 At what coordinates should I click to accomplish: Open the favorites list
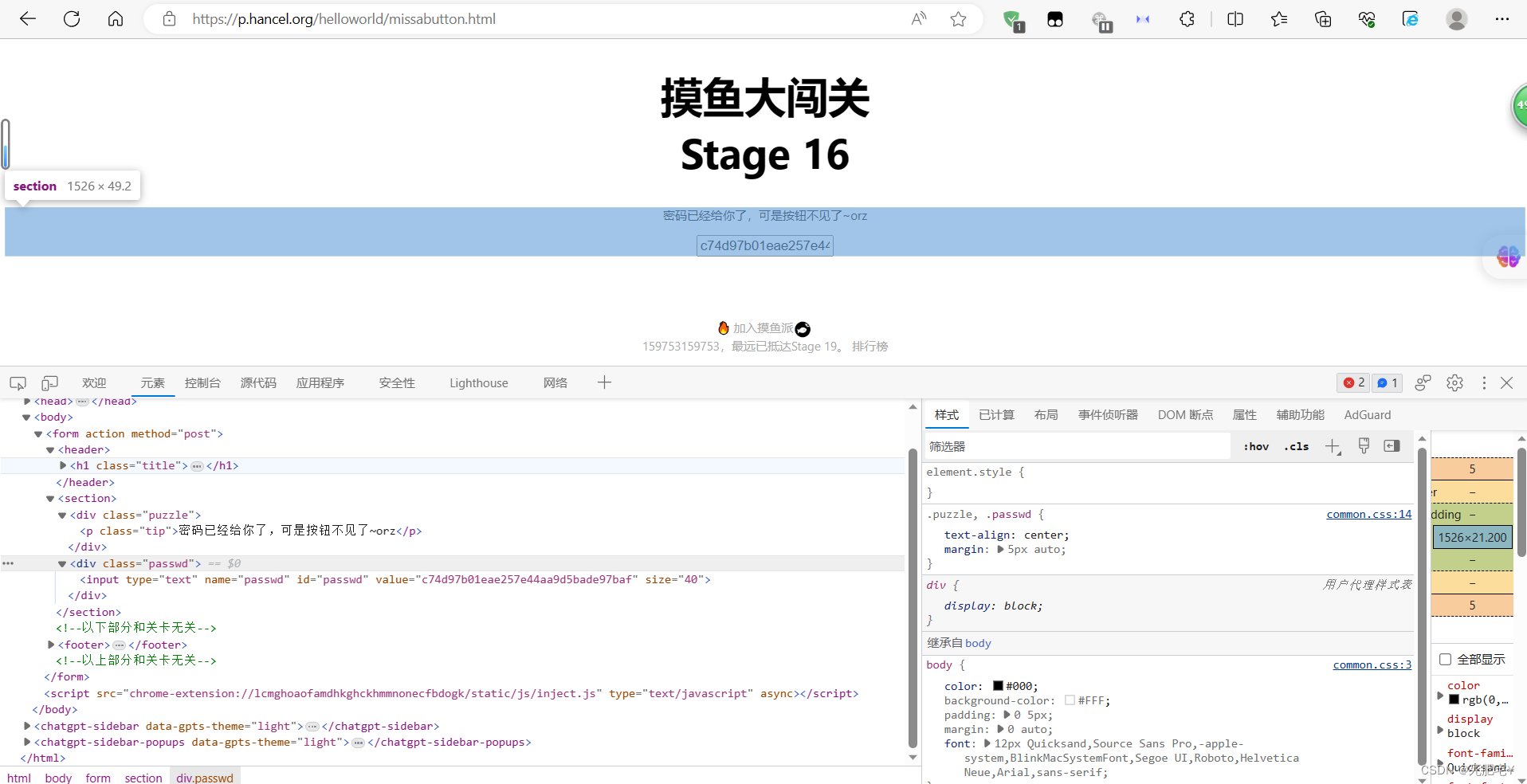point(1279,19)
